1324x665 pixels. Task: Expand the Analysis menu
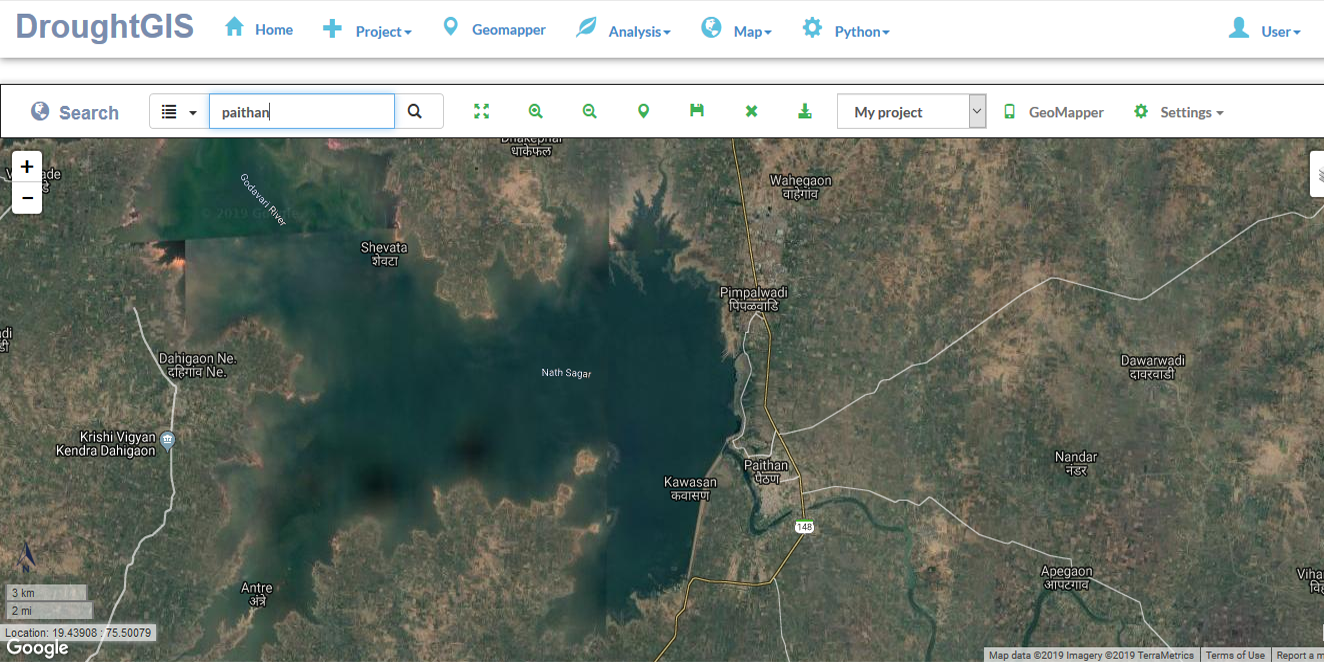point(623,30)
